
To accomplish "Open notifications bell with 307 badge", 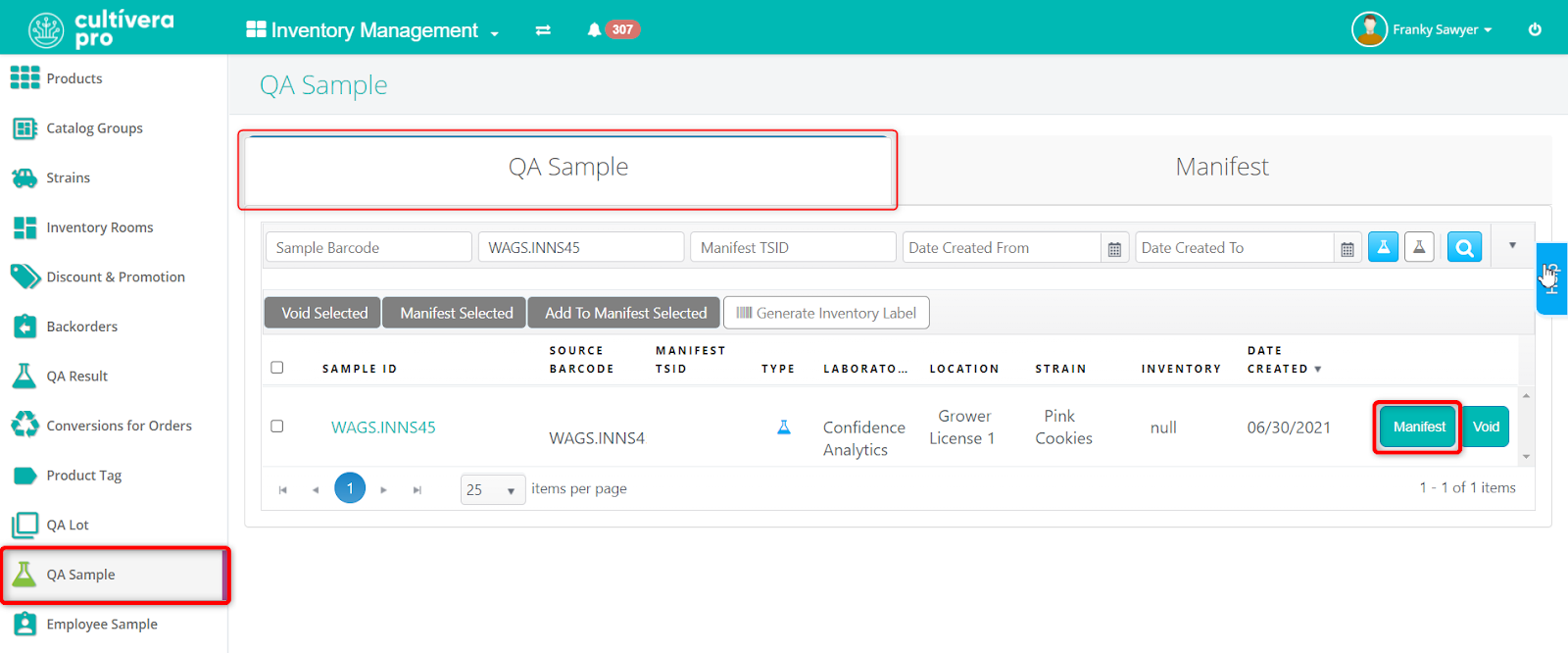I will click(x=612, y=29).
